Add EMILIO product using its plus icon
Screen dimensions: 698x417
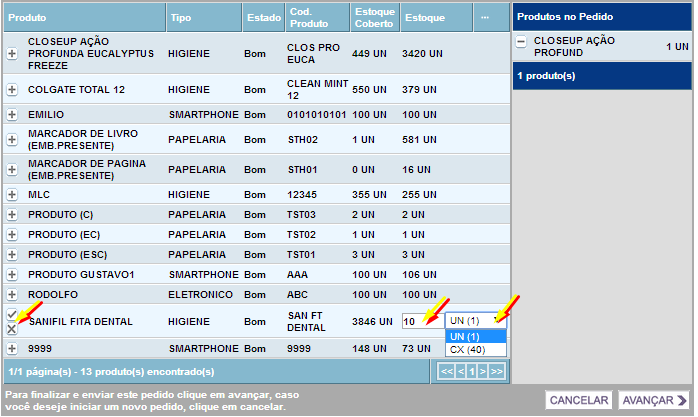coord(12,114)
